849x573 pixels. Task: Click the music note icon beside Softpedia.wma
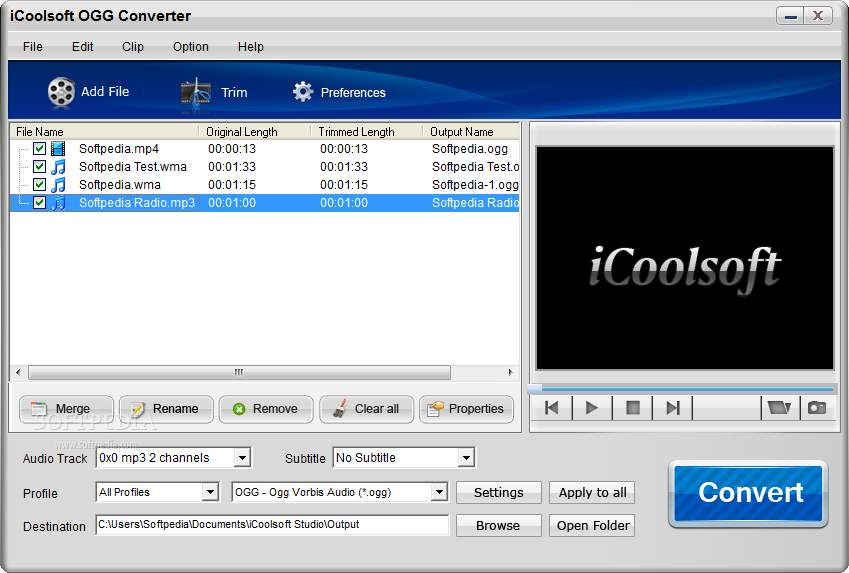tap(58, 185)
